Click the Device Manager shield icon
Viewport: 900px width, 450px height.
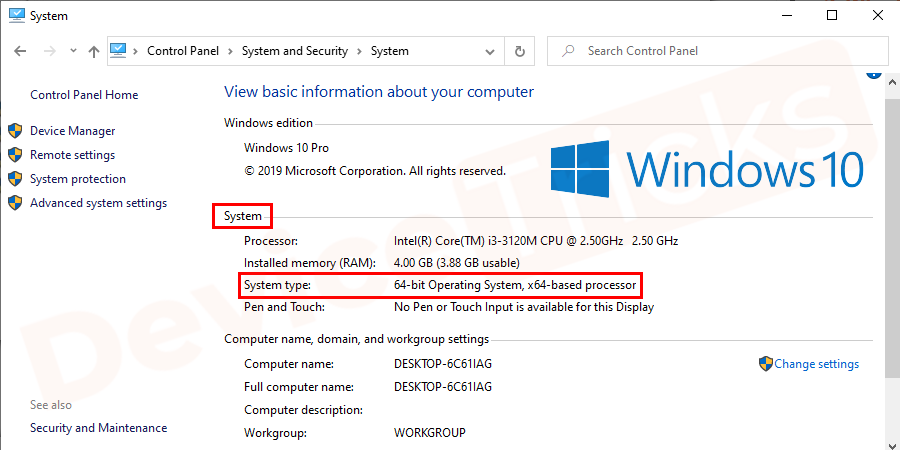[x=15, y=131]
